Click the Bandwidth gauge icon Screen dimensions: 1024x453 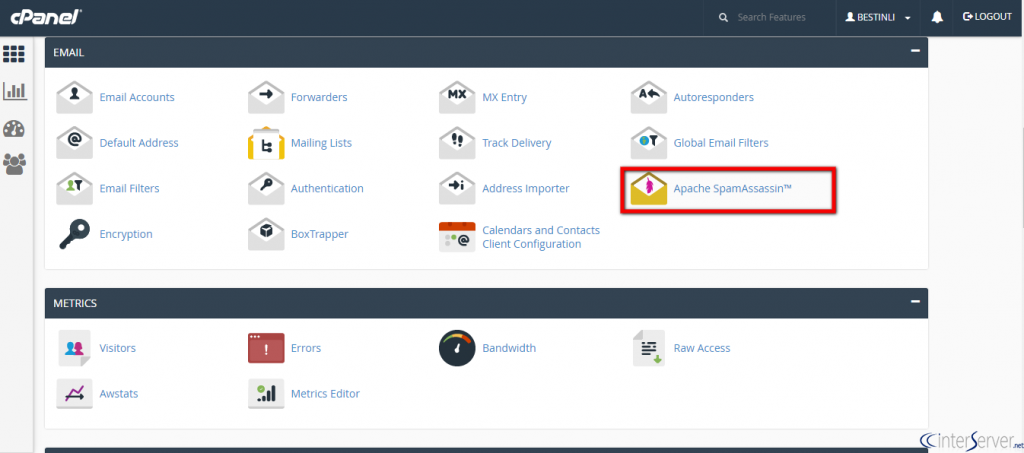[x=457, y=348]
